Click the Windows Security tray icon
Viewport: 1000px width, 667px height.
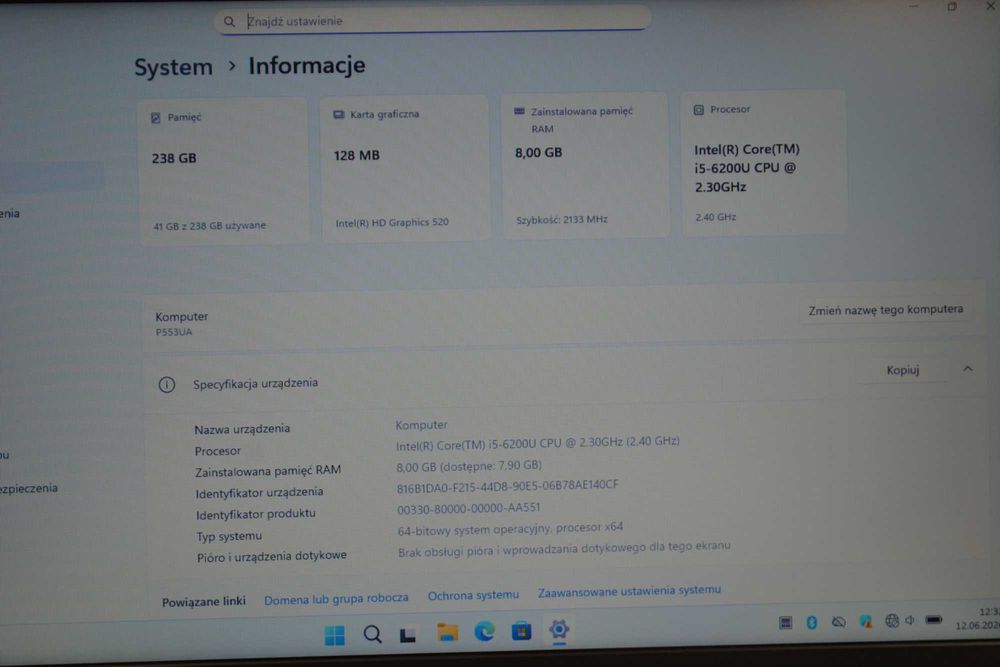coord(865,621)
